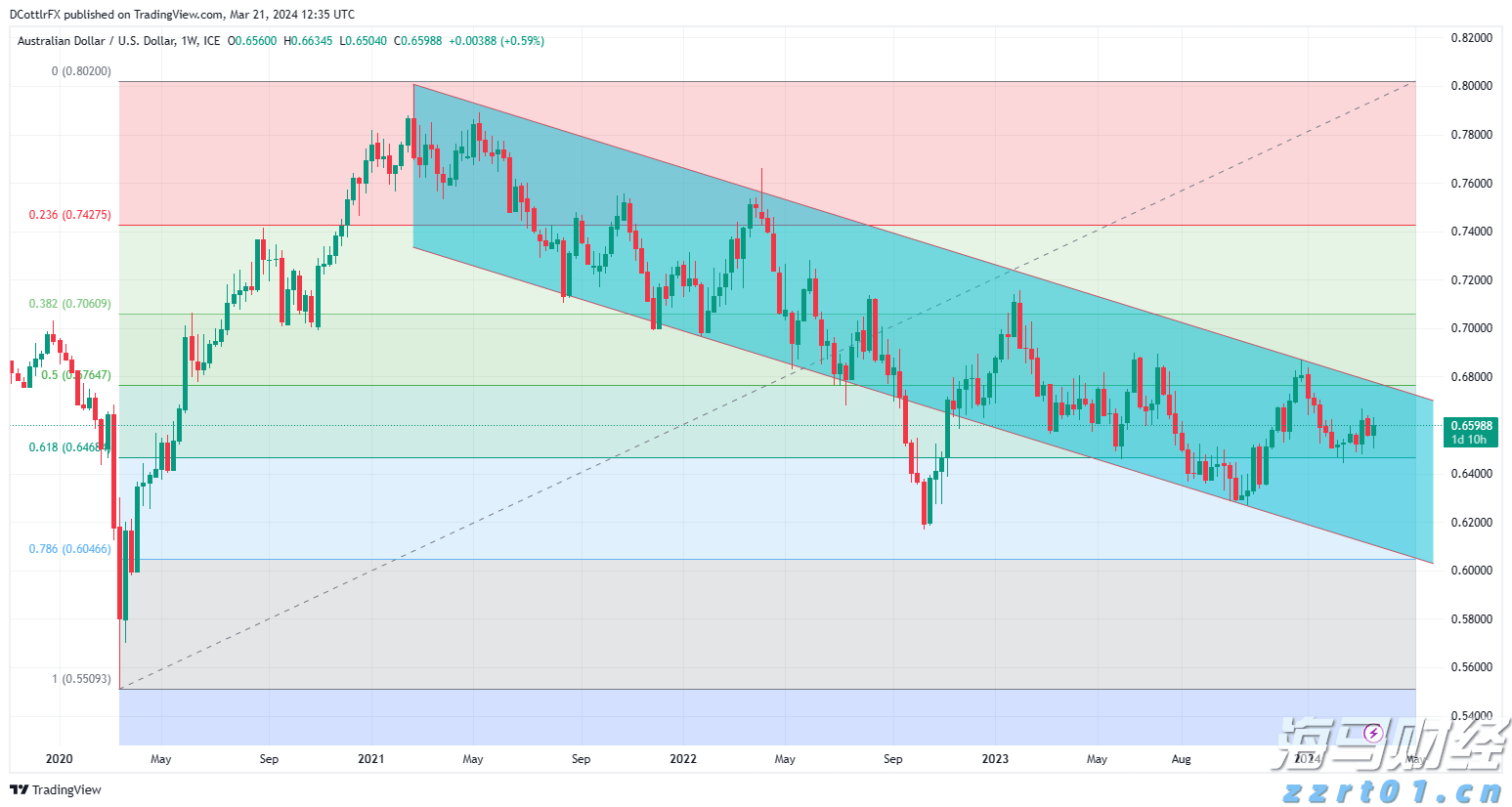Click the Aug label on time axis
The height and width of the screenshot is (807, 1512).
point(1181,759)
